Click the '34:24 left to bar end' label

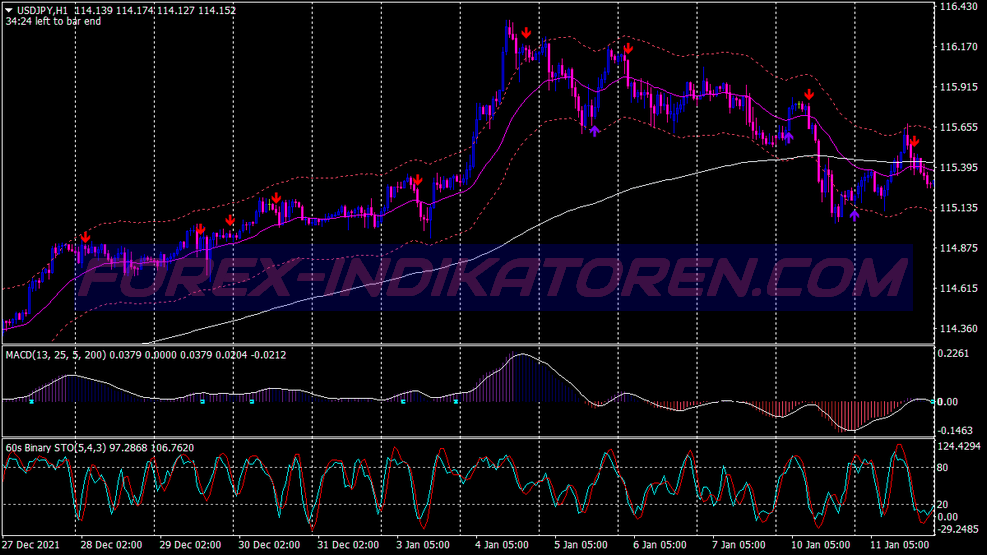[54, 21]
